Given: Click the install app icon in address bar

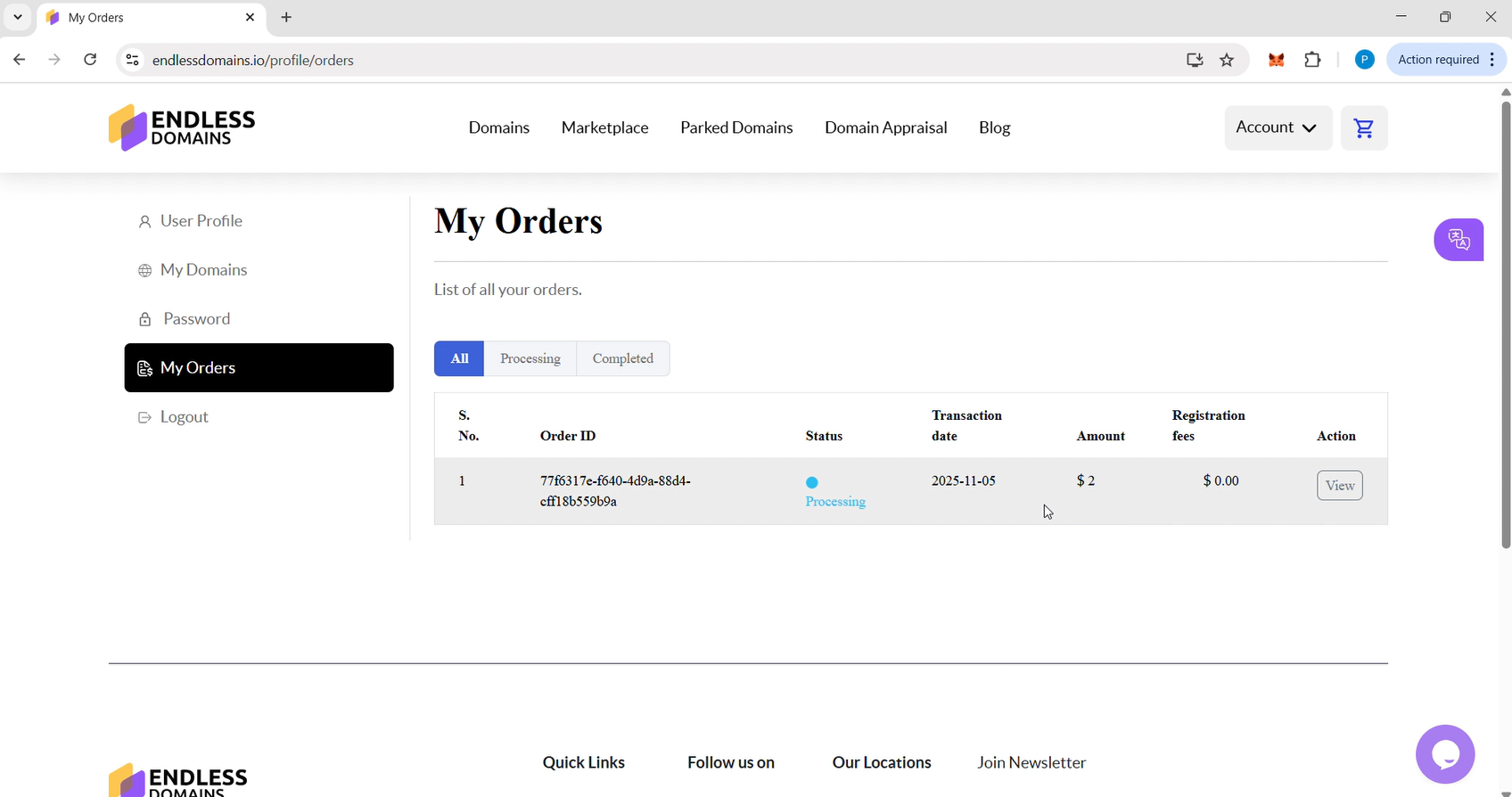Looking at the screenshot, I should click(x=1195, y=60).
